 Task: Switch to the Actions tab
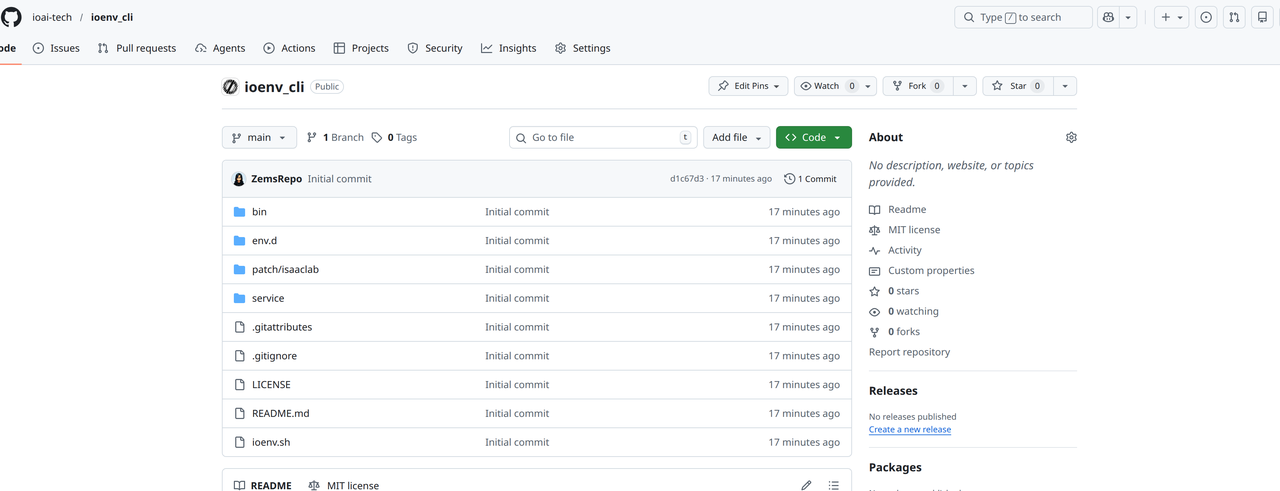coord(289,48)
